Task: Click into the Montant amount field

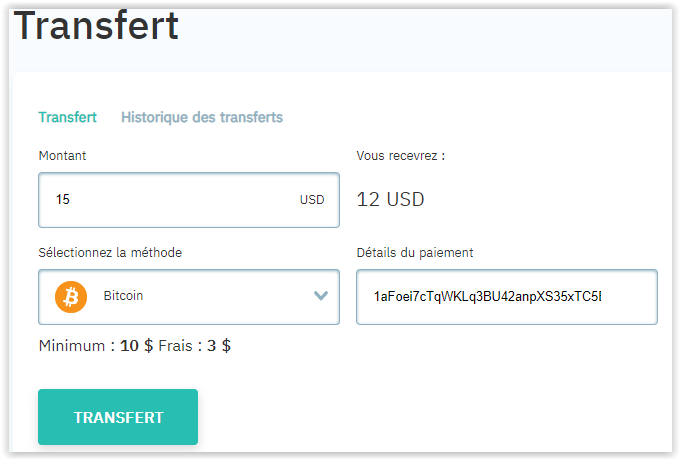Action: coord(170,200)
